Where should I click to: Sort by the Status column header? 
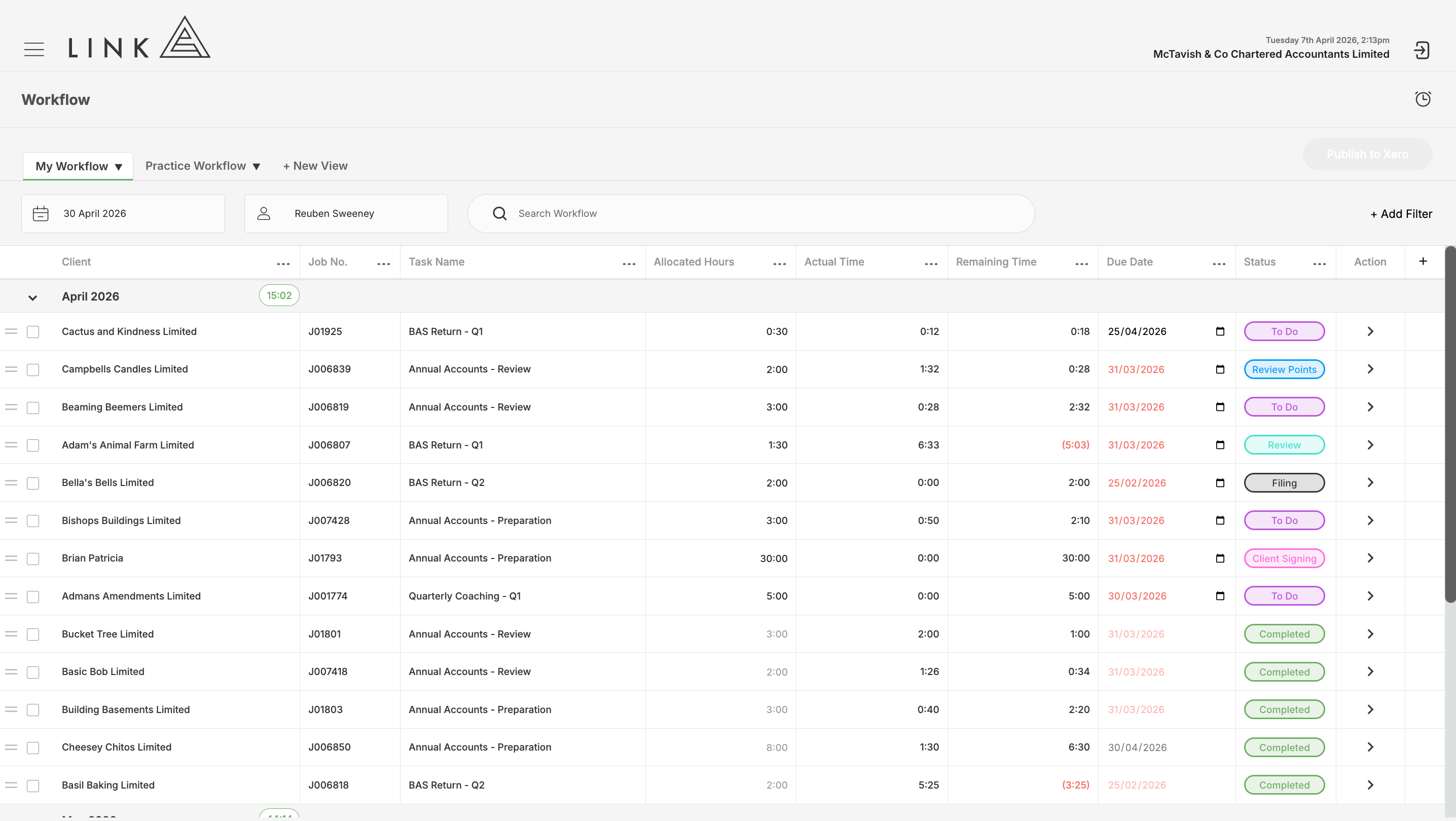pyautogui.click(x=1259, y=262)
